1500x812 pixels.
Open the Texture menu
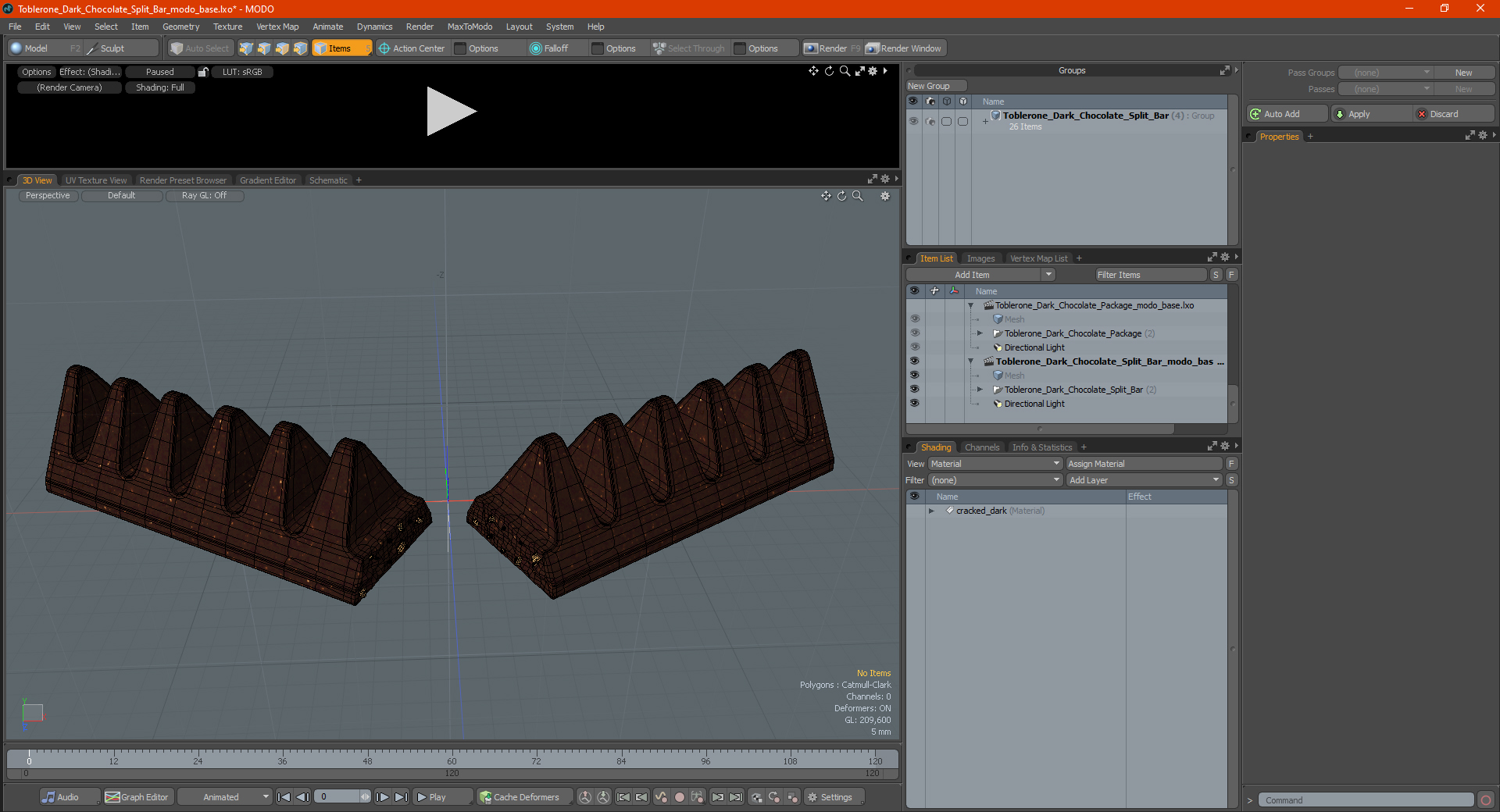click(x=227, y=27)
